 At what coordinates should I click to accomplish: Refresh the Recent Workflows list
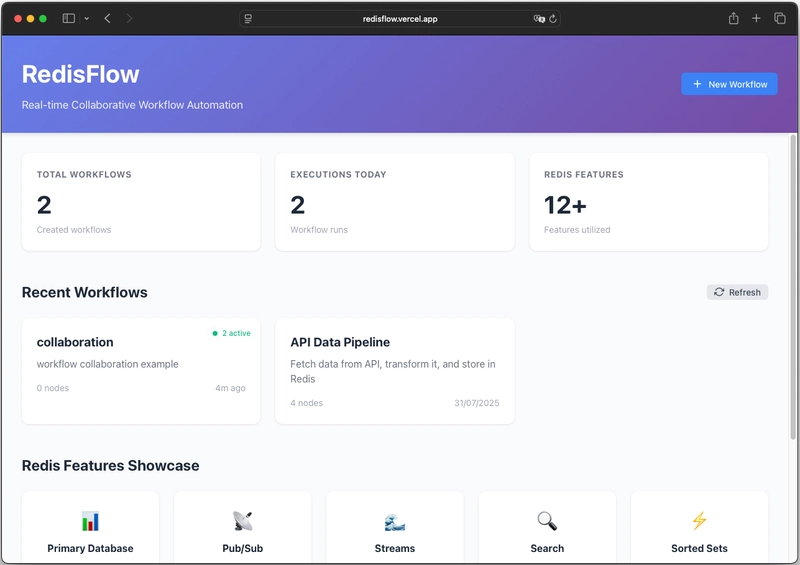737,292
